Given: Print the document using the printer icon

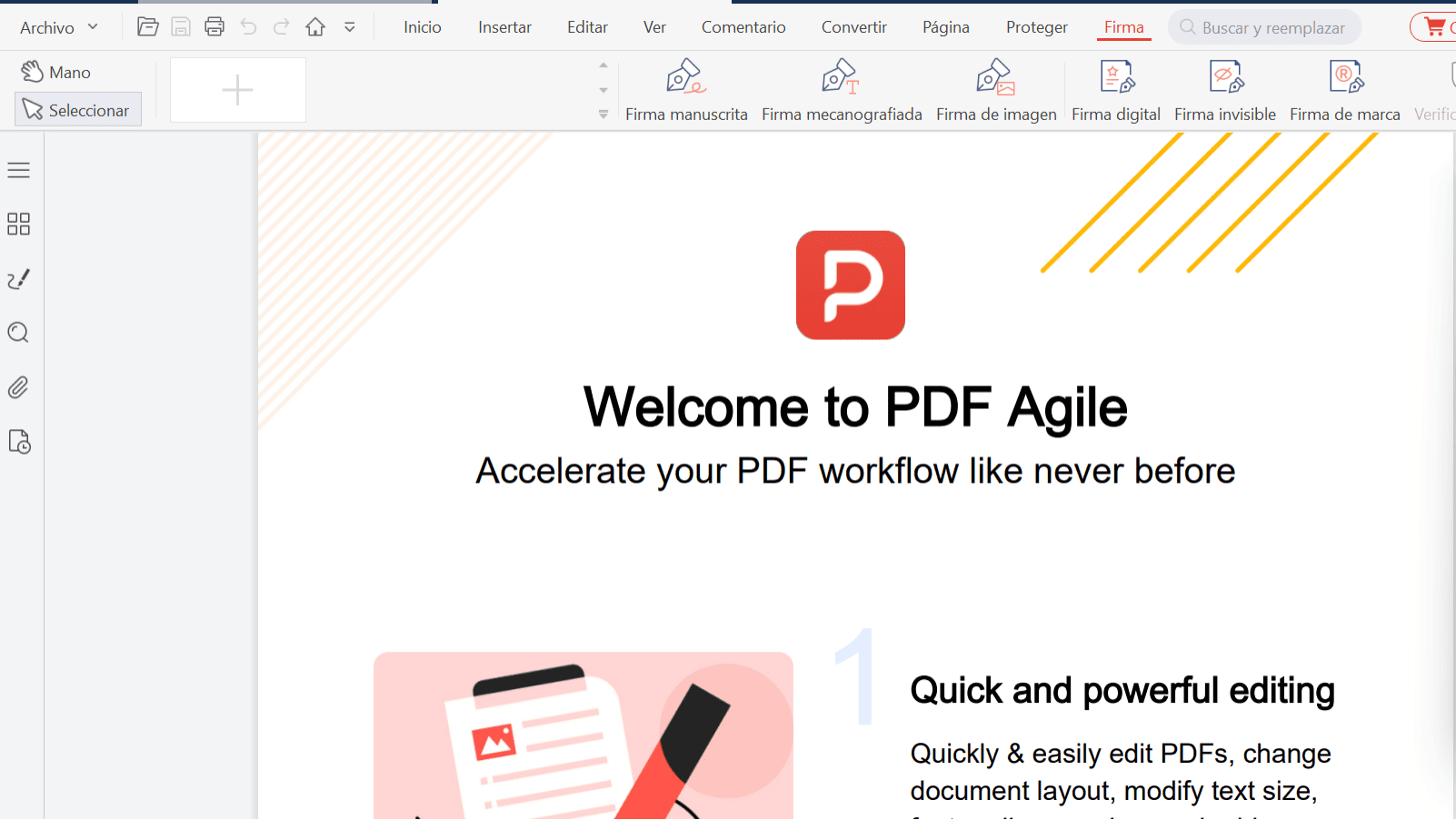Looking at the screenshot, I should pyautogui.click(x=214, y=27).
